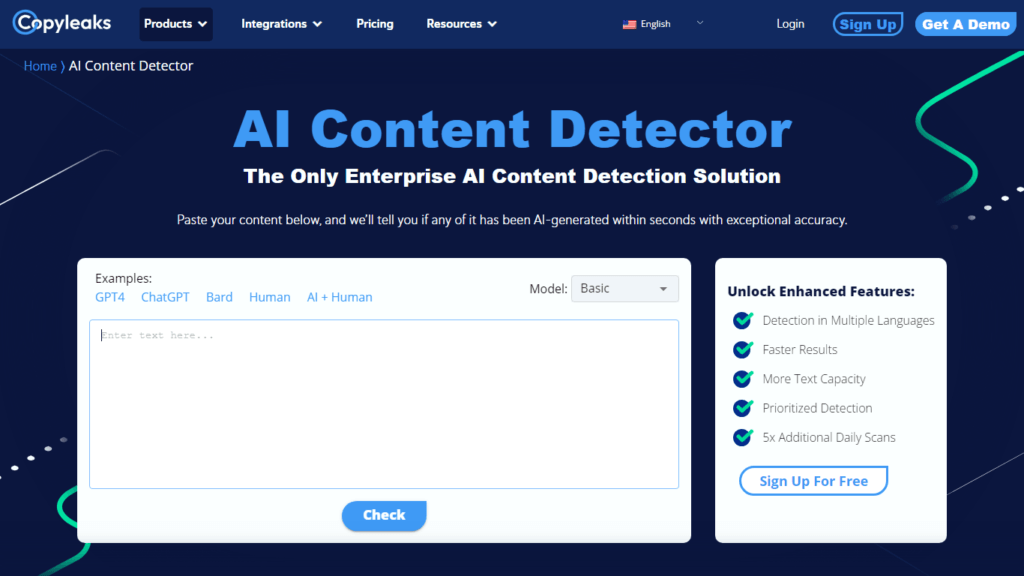Click the checkmark beside More Text Capacity
The image size is (1024, 576).
[743, 378]
